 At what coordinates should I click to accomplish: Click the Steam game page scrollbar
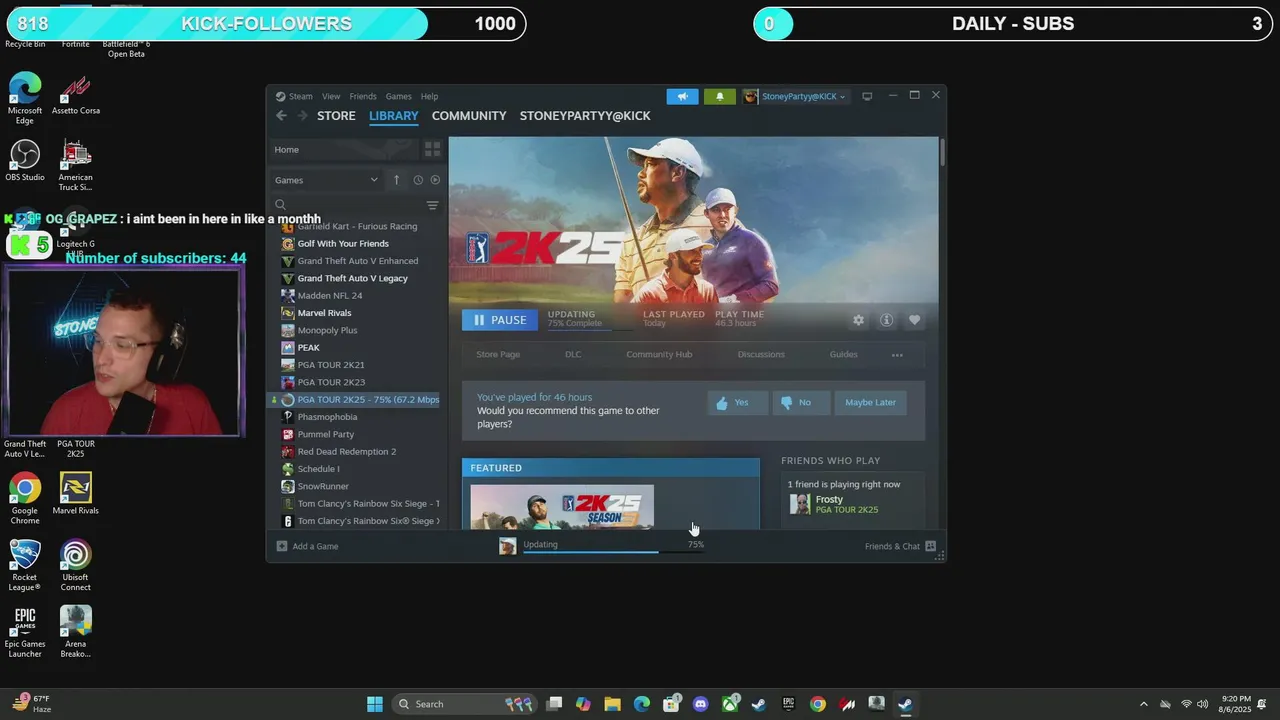(x=942, y=153)
